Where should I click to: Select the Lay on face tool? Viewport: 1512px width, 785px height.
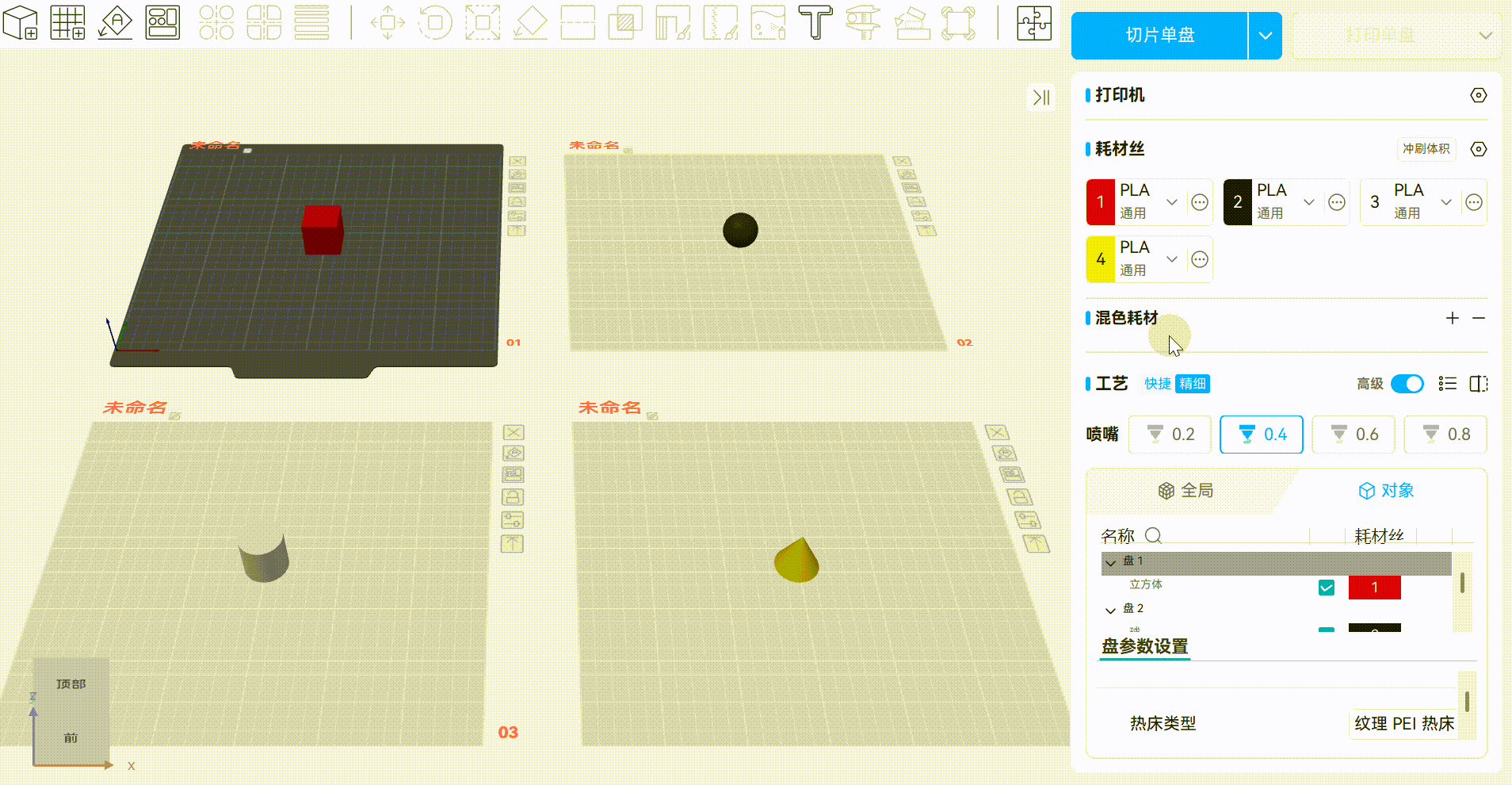(x=530, y=23)
